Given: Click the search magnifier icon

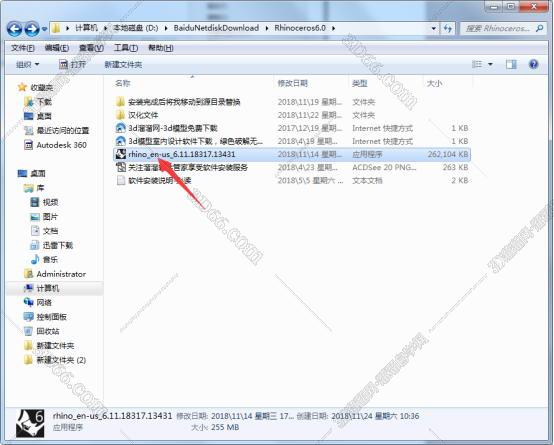Looking at the screenshot, I should [540, 28].
